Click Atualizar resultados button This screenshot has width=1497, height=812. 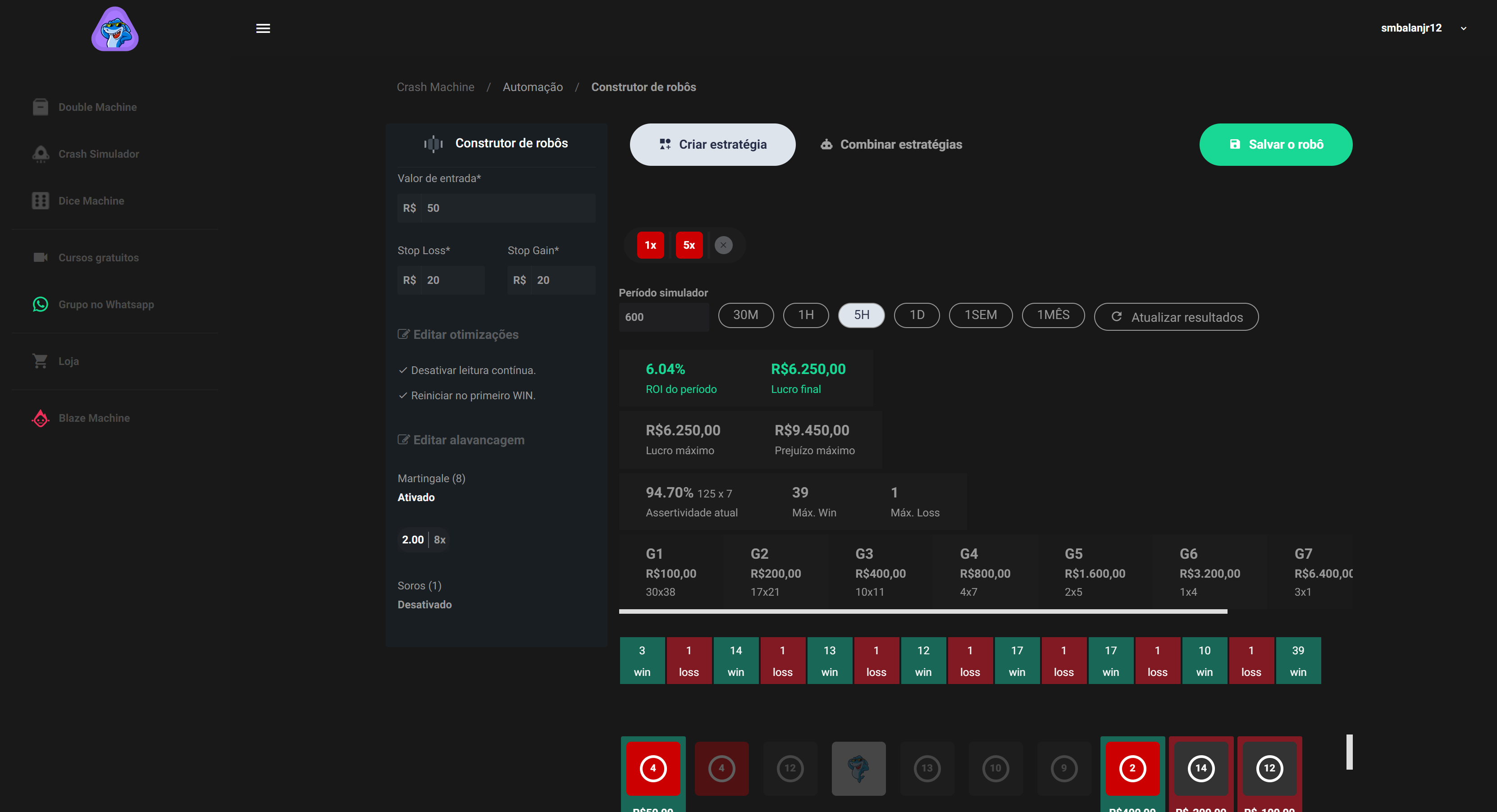[1176, 317]
